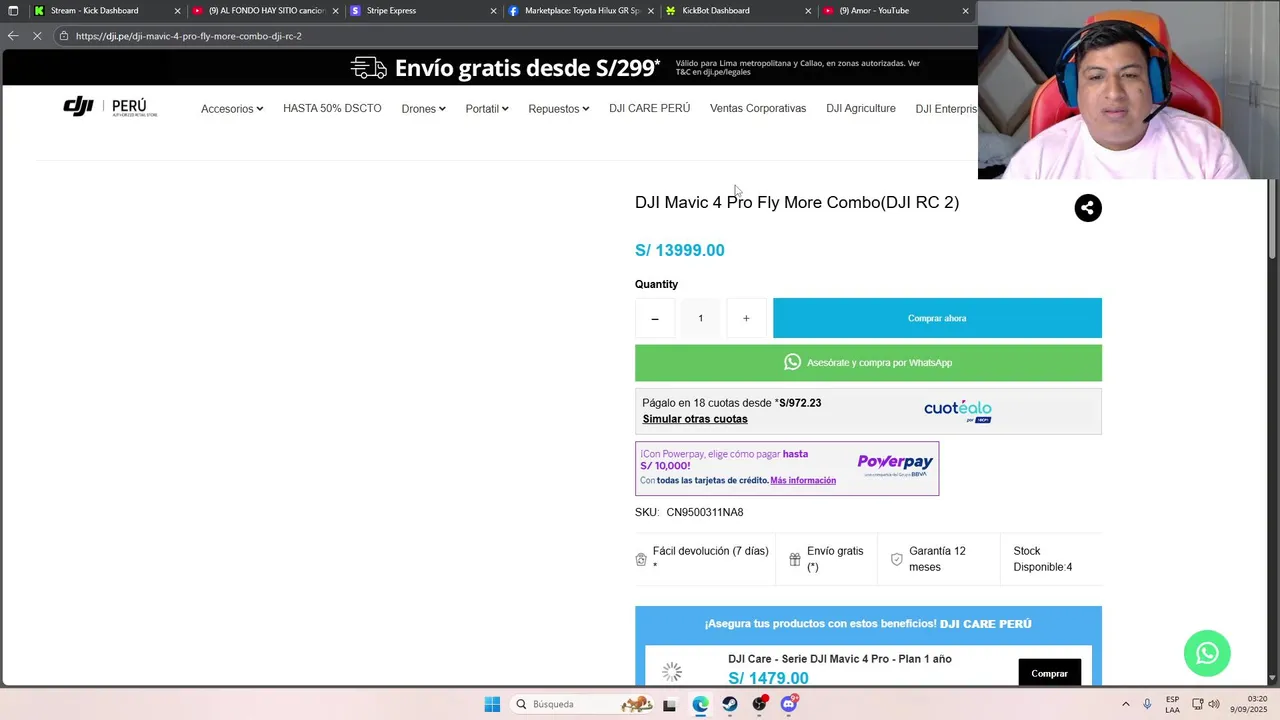The image size is (1280, 720).
Task: Click Asesórate y compra por WhatsApp
Action: 868,363
